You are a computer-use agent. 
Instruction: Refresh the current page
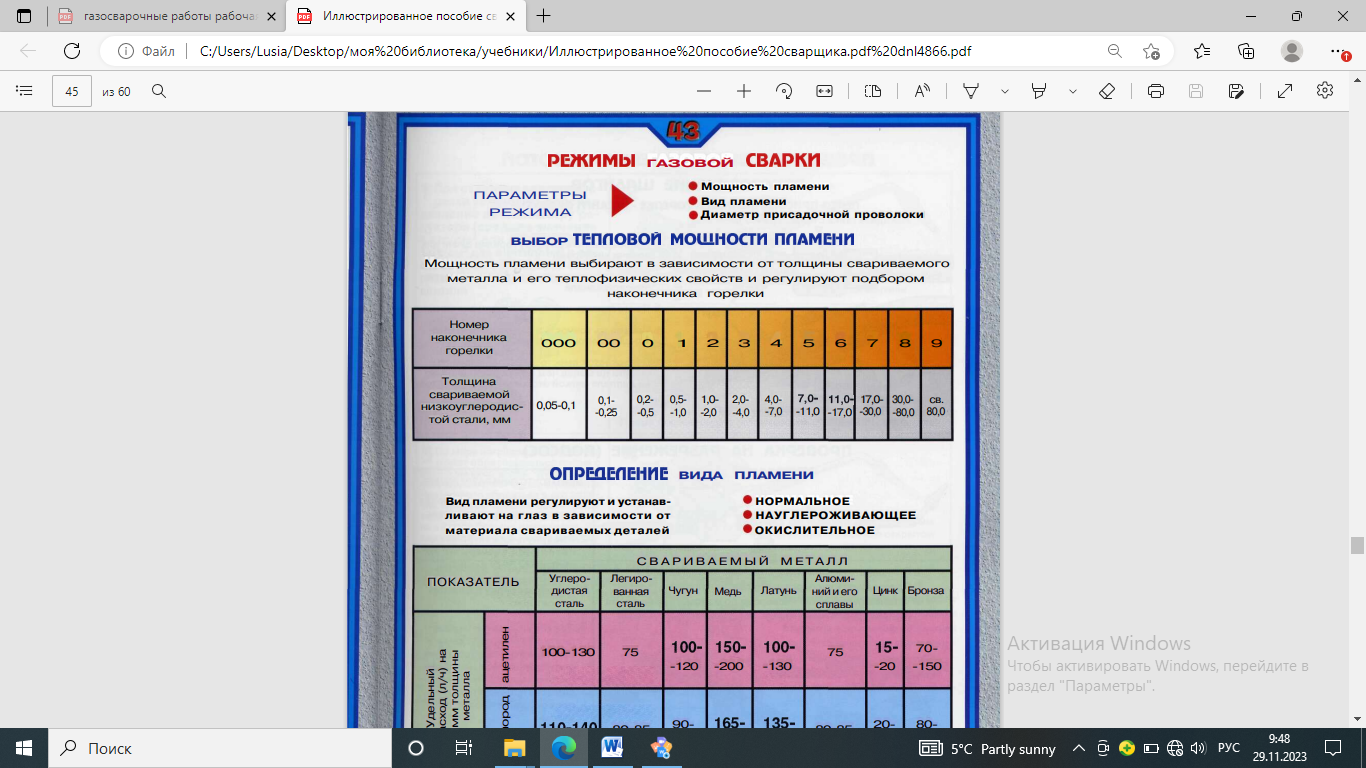72,51
